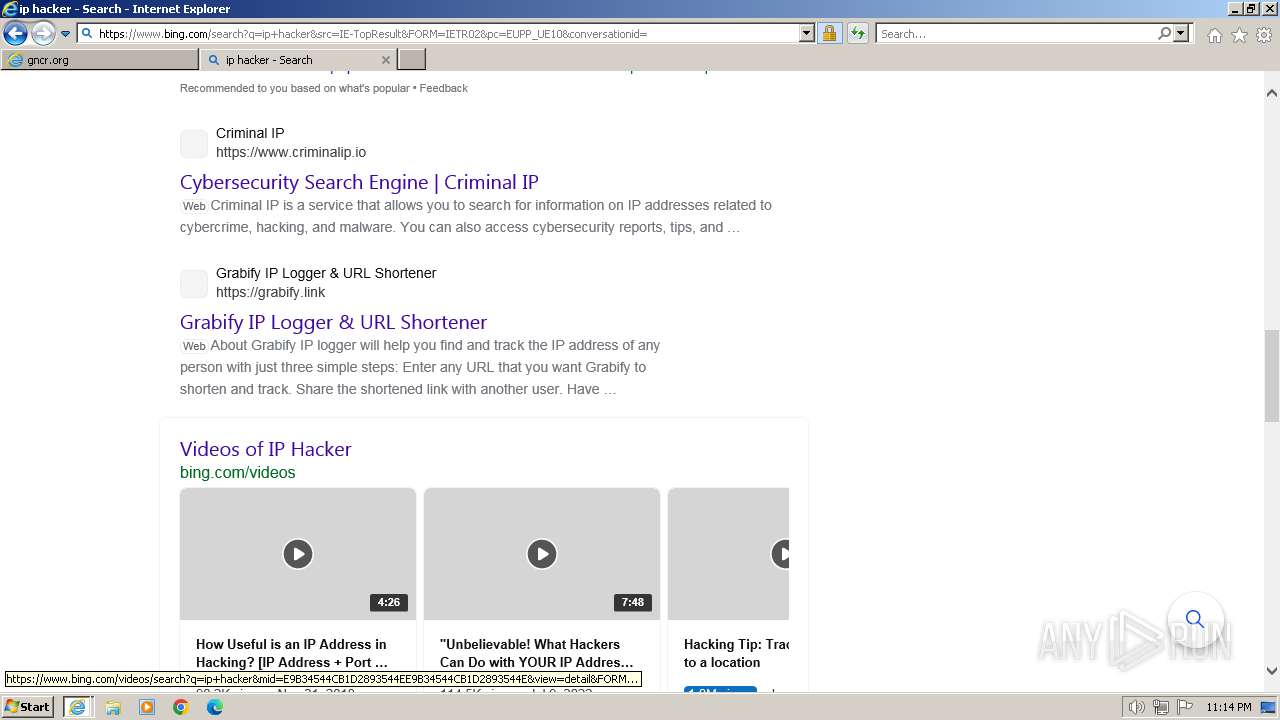Open File Explorer folder taskbar icon
The width and height of the screenshot is (1280, 720).
[x=113, y=707]
